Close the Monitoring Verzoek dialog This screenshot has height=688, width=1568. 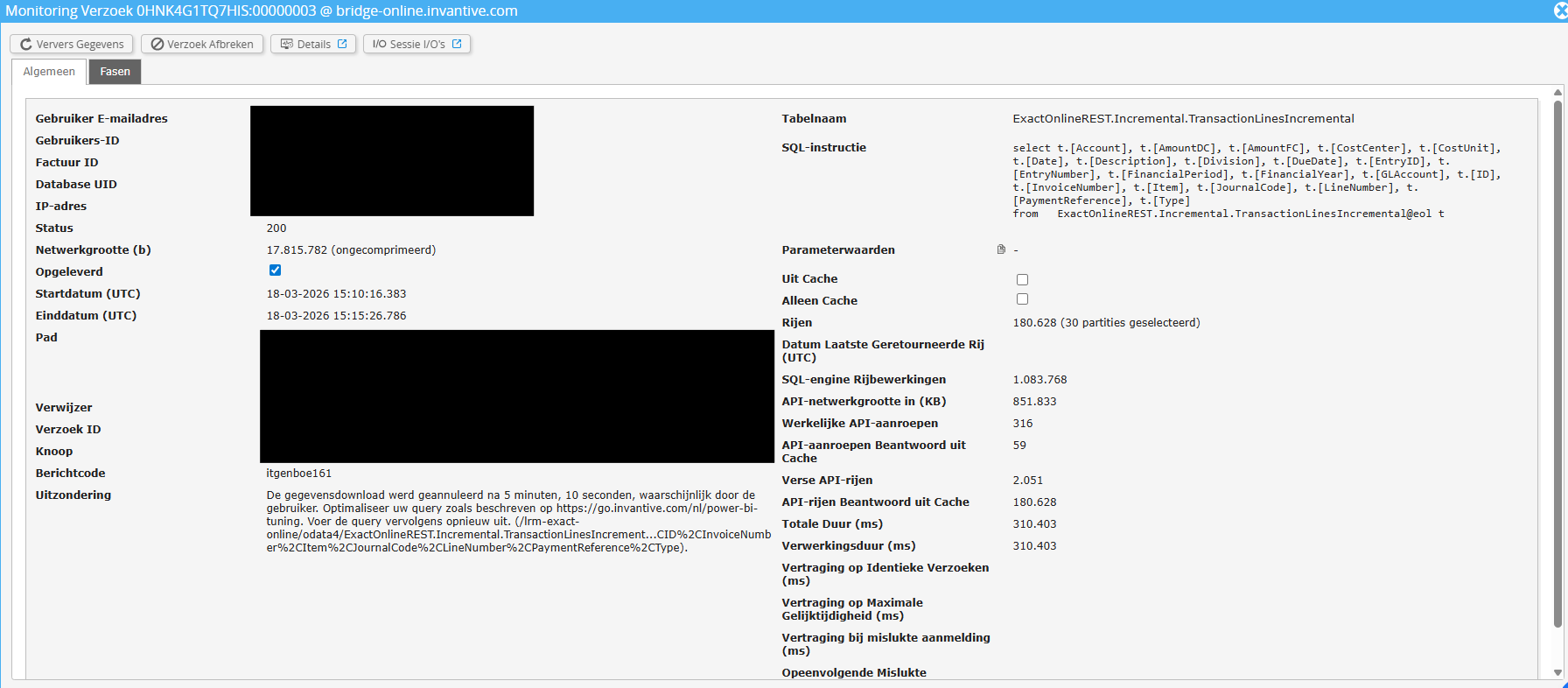(x=1560, y=11)
